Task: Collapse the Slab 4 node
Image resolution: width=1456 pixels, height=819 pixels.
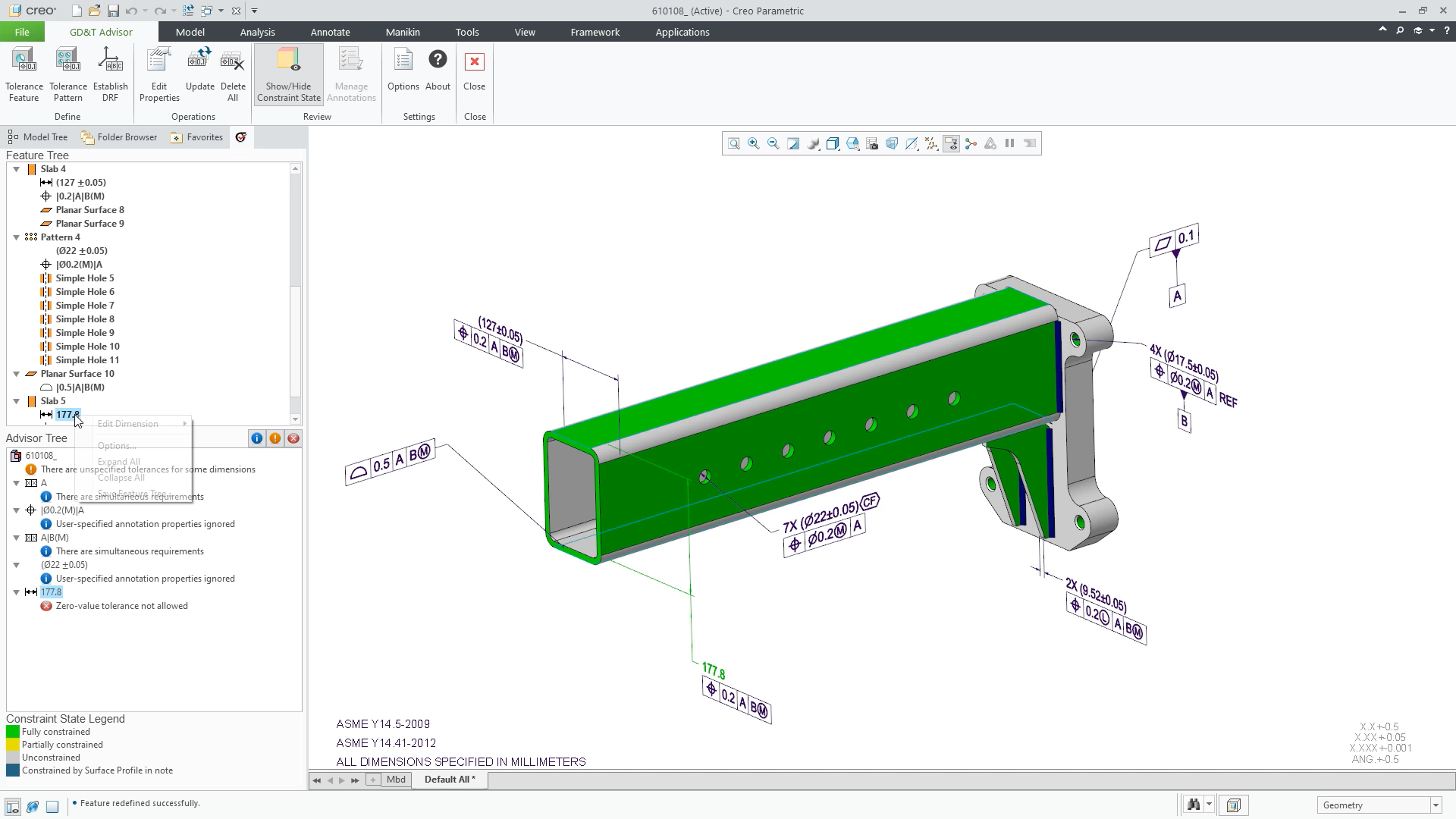Action: coord(17,169)
